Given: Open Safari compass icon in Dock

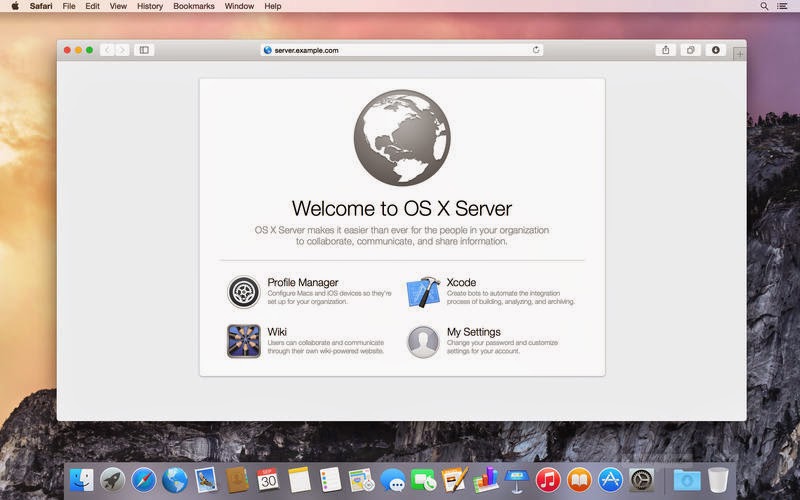Looking at the screenshot, I should [x=143, y=480].
